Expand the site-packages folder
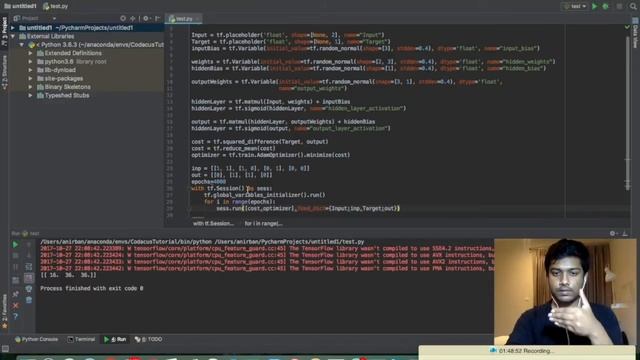This screenshot has width=640, height=360. 30,78
